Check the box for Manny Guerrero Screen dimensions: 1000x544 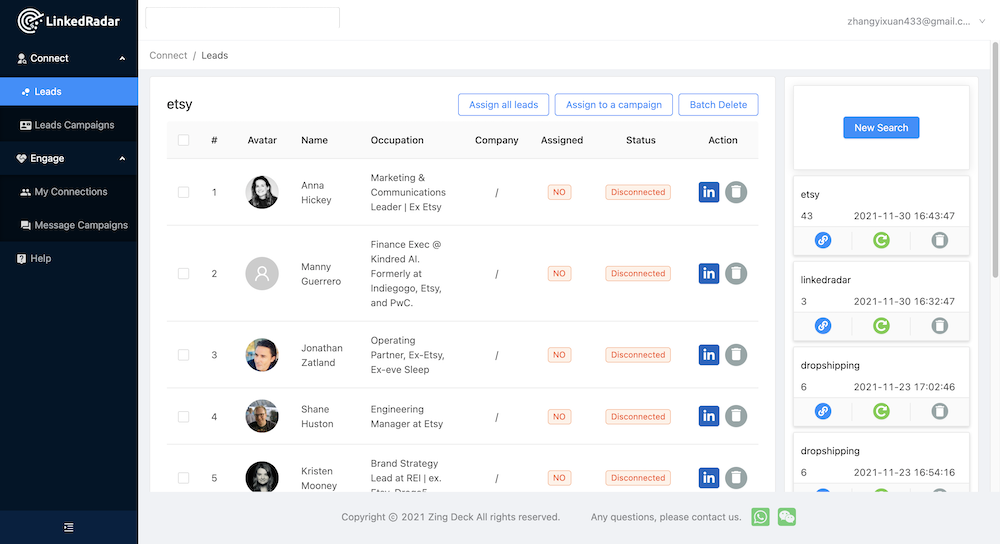184,274
